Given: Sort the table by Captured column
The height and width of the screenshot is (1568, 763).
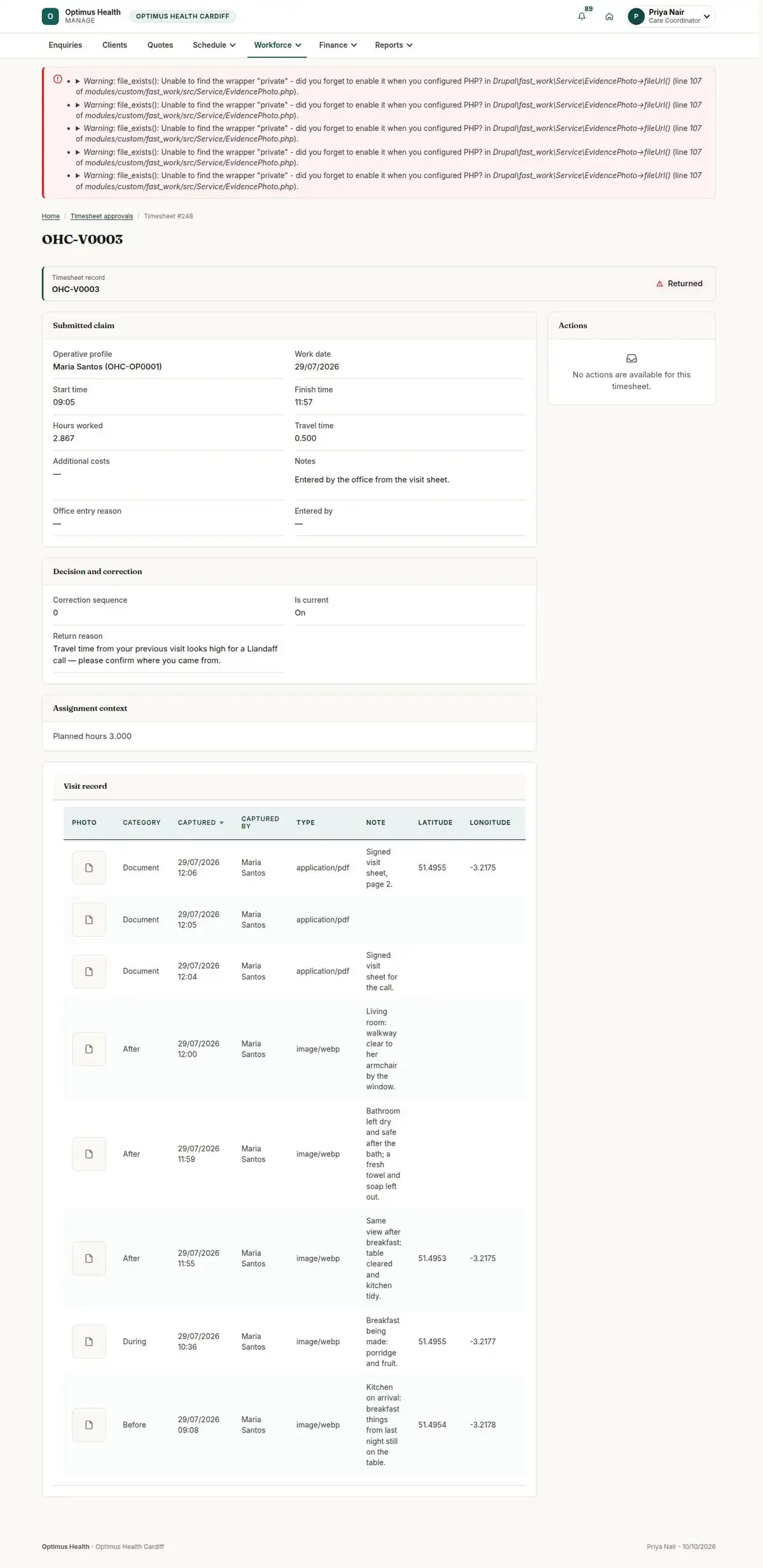Looking at the screenshot, I should (201, 822).
